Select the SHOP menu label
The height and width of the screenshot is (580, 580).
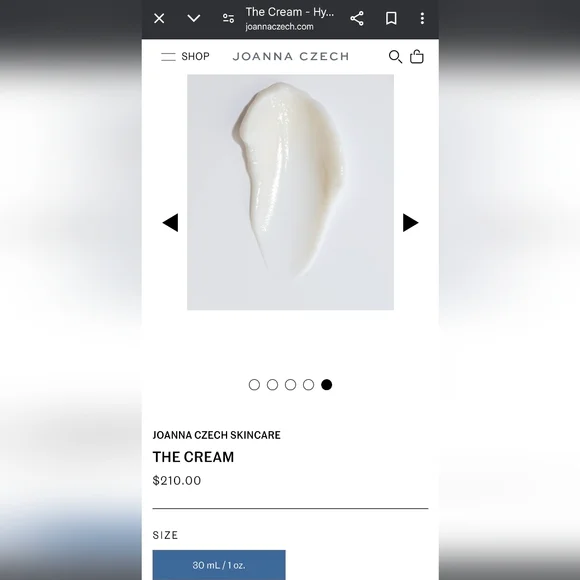(x=195, y=56)
